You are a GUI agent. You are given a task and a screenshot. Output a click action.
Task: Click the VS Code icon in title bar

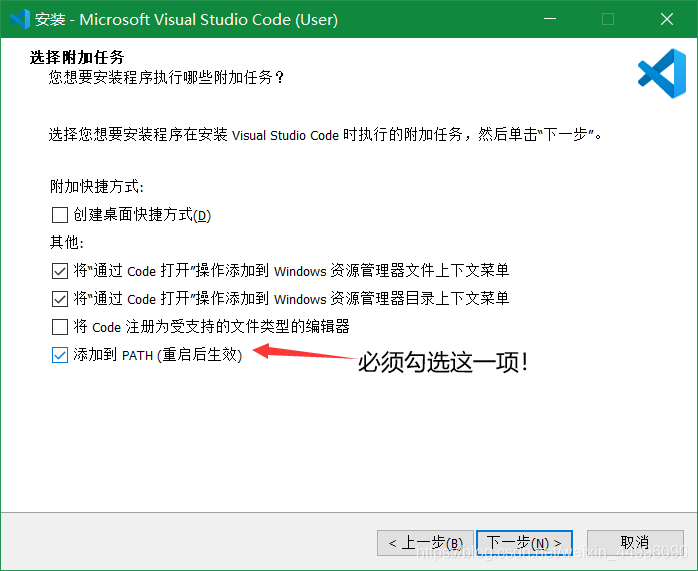tap(20, 19)
